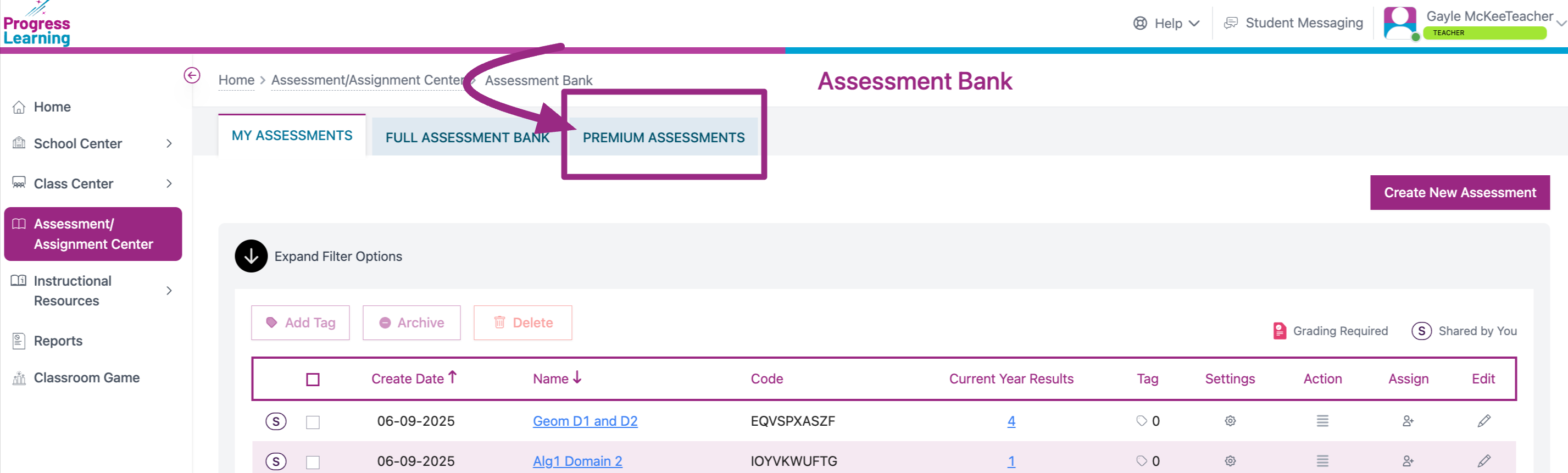Open the Help dropdown
Image resolution: width=1568 pixels, height=473 pixels.
[x=1166, y=23]
